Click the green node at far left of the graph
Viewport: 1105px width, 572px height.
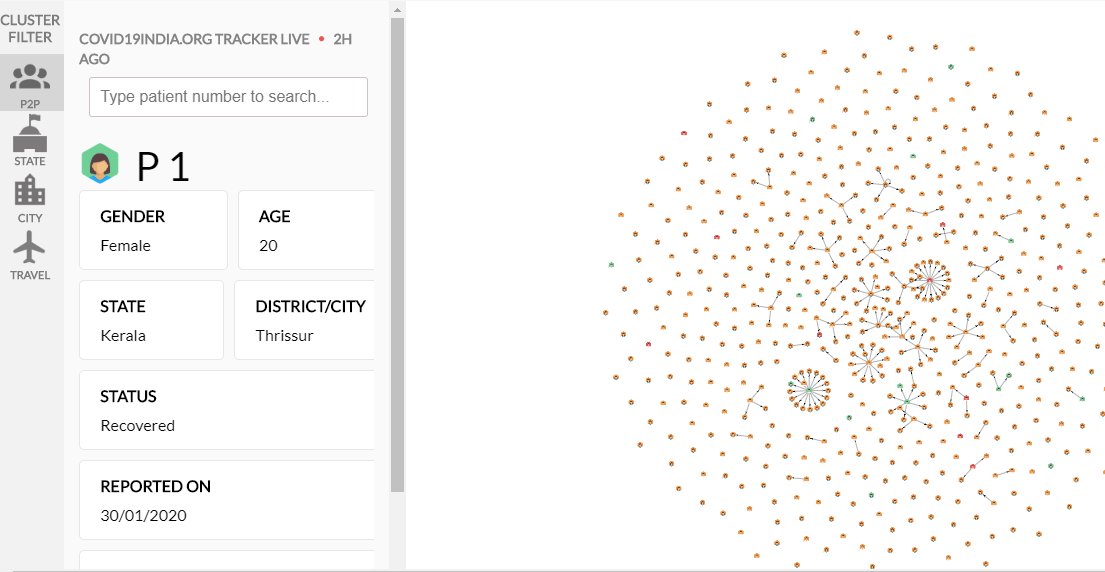611,265
